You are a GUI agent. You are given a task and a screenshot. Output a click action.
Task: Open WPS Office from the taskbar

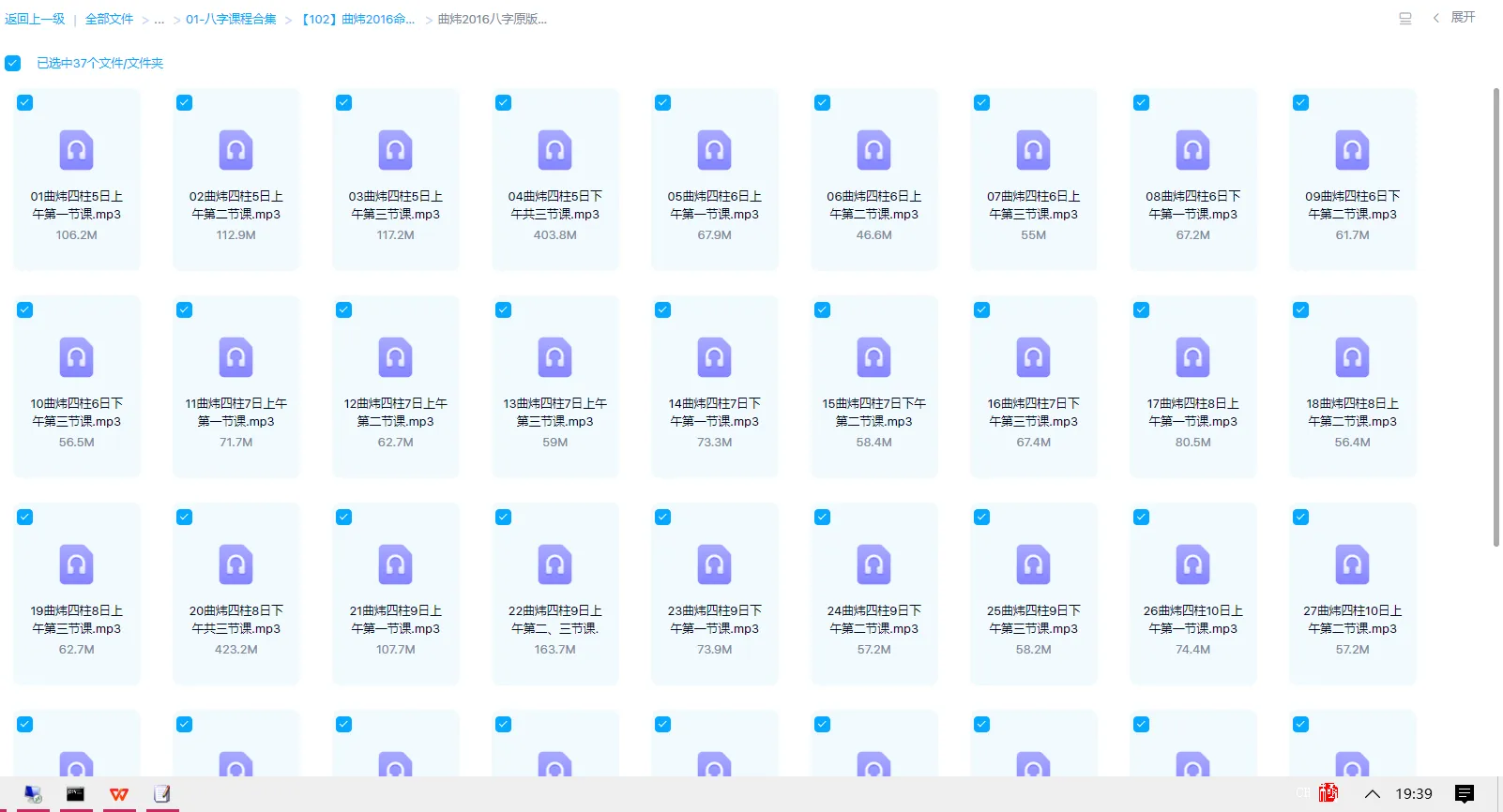[119, 794]
